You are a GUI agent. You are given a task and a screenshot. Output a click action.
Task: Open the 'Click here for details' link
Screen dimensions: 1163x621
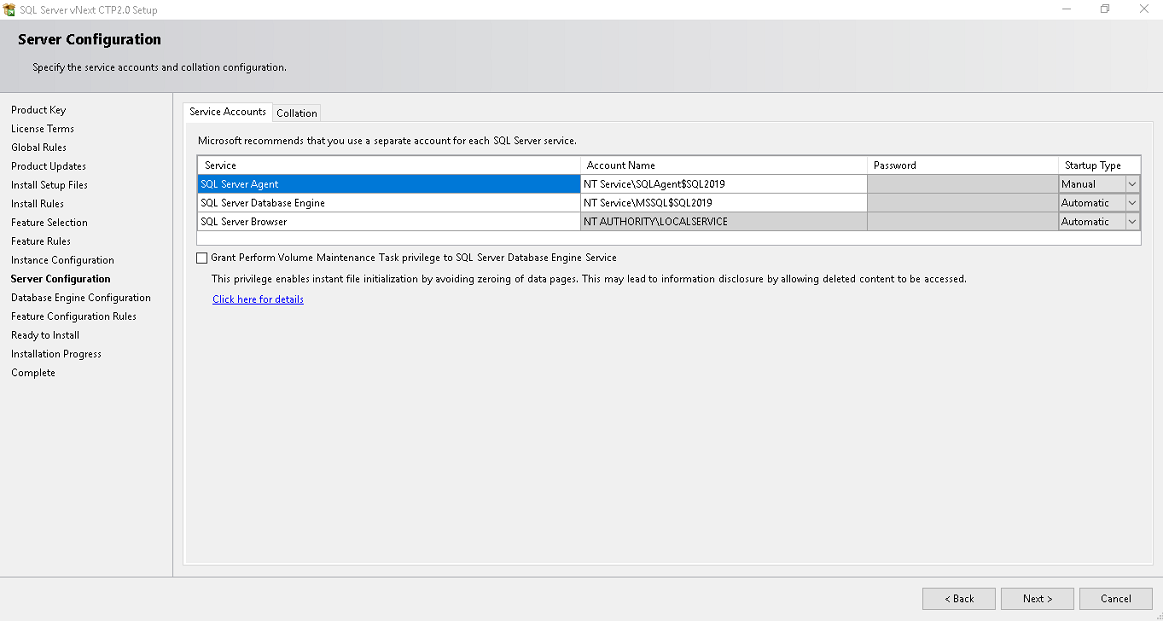[x=258, y=299]
